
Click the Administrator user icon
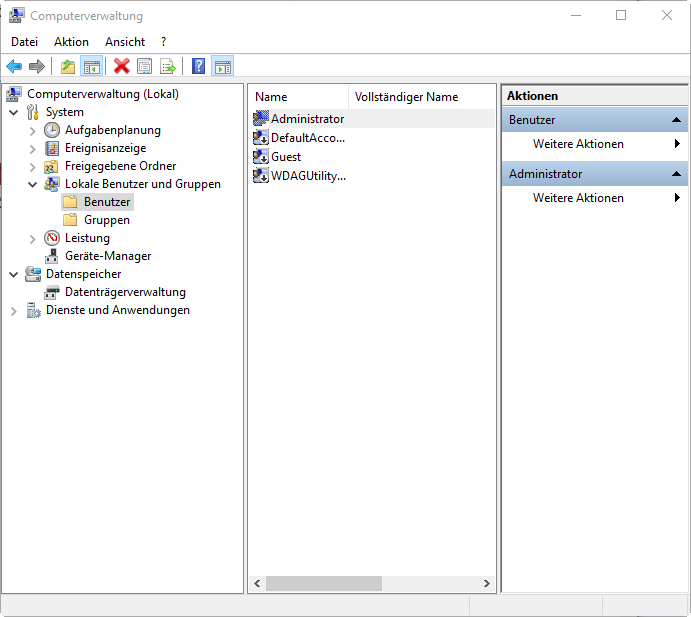coord(260,119)
